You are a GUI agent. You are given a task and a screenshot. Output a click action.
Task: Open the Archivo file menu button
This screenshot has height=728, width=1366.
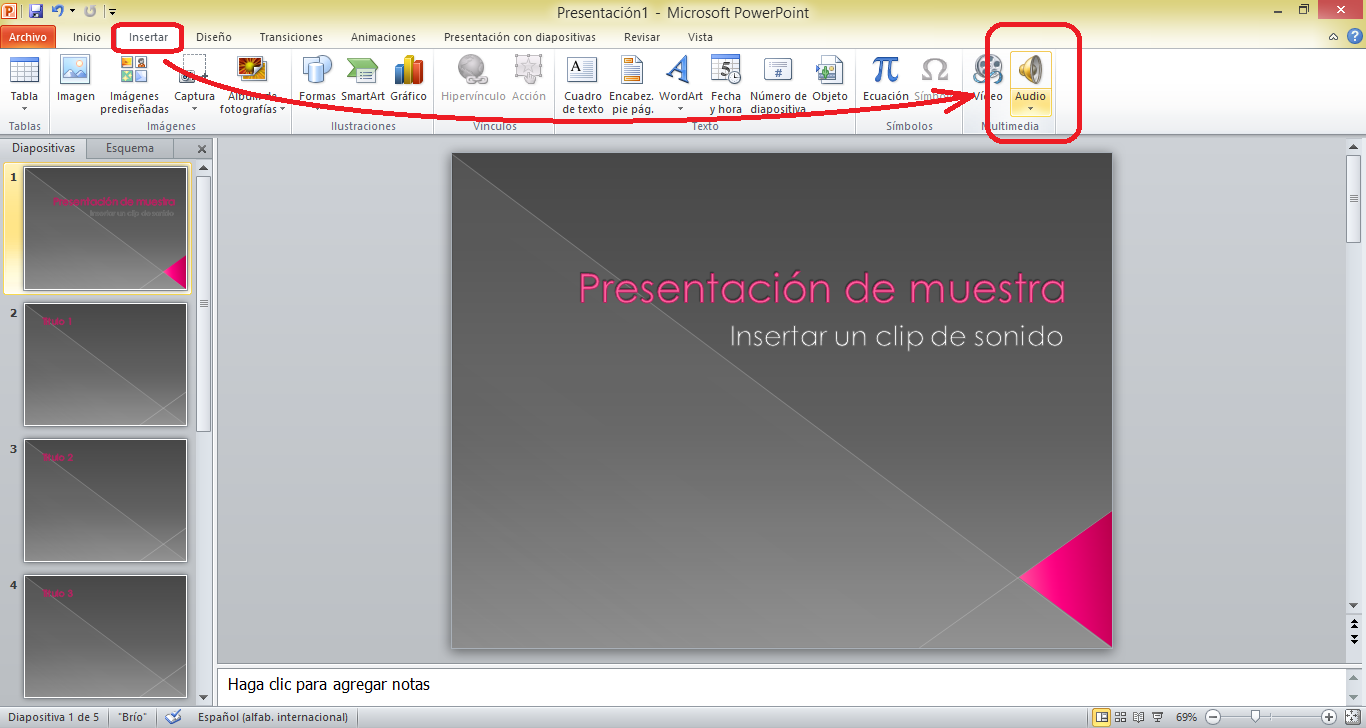pos(28,37)
